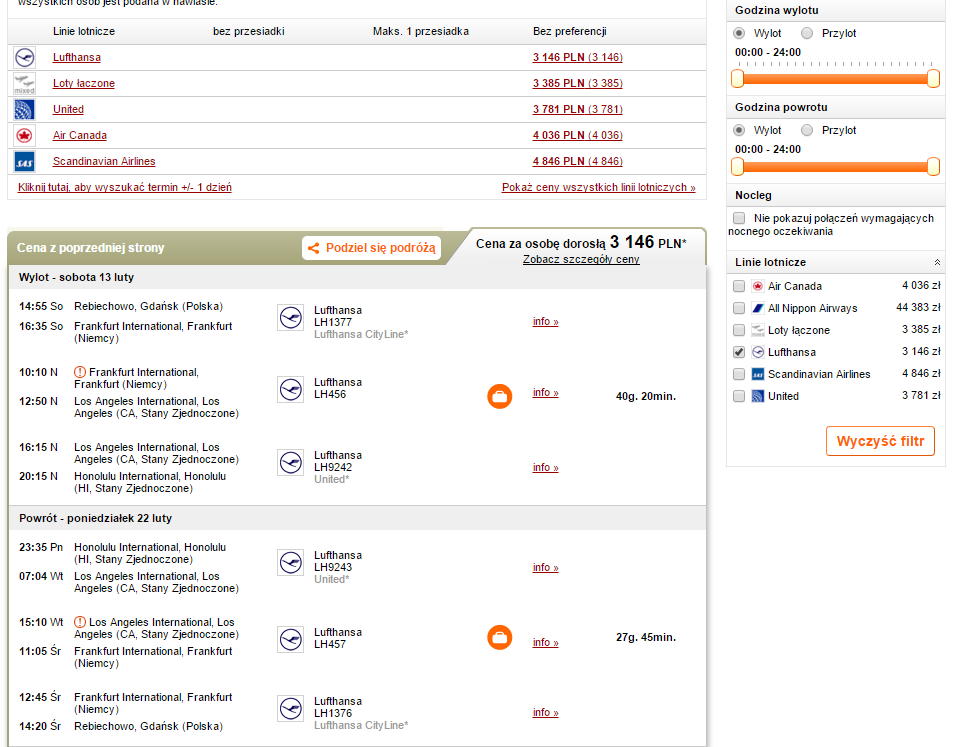Click return time slider left handle
Image resolution: width=954 pixels, height=747 pixels.
737,167
